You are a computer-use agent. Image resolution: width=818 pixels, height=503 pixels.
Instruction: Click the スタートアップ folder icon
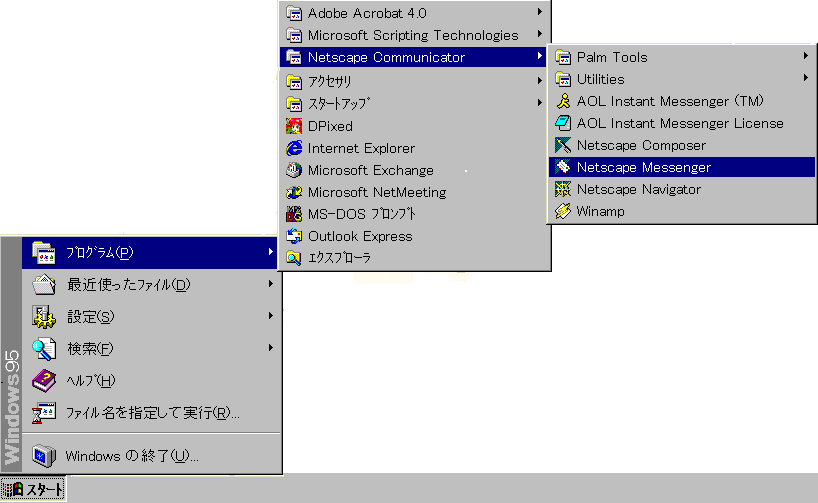coord(294,104)
